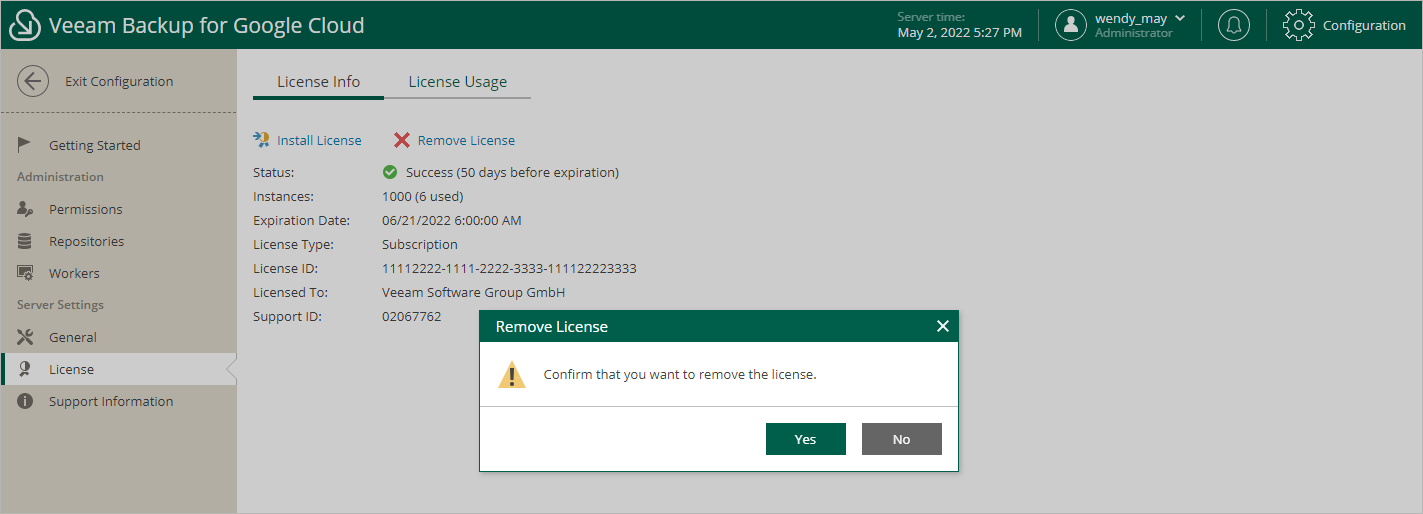Click the Support ID value 02067762
The image size is (1423, 514).
pos(411,316)
